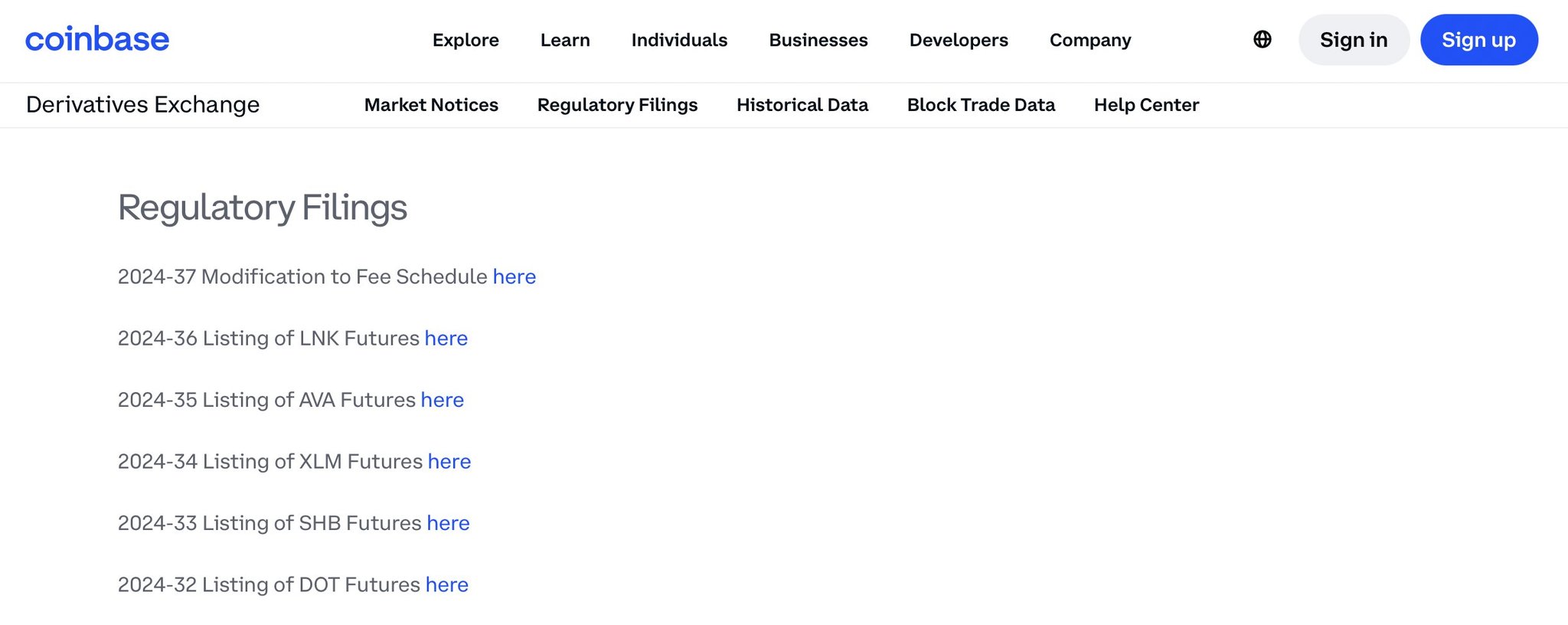View the AVA Futures filing link
Image resolution: width=1568 pixels, height=625 pixels.
coord(442,400)
